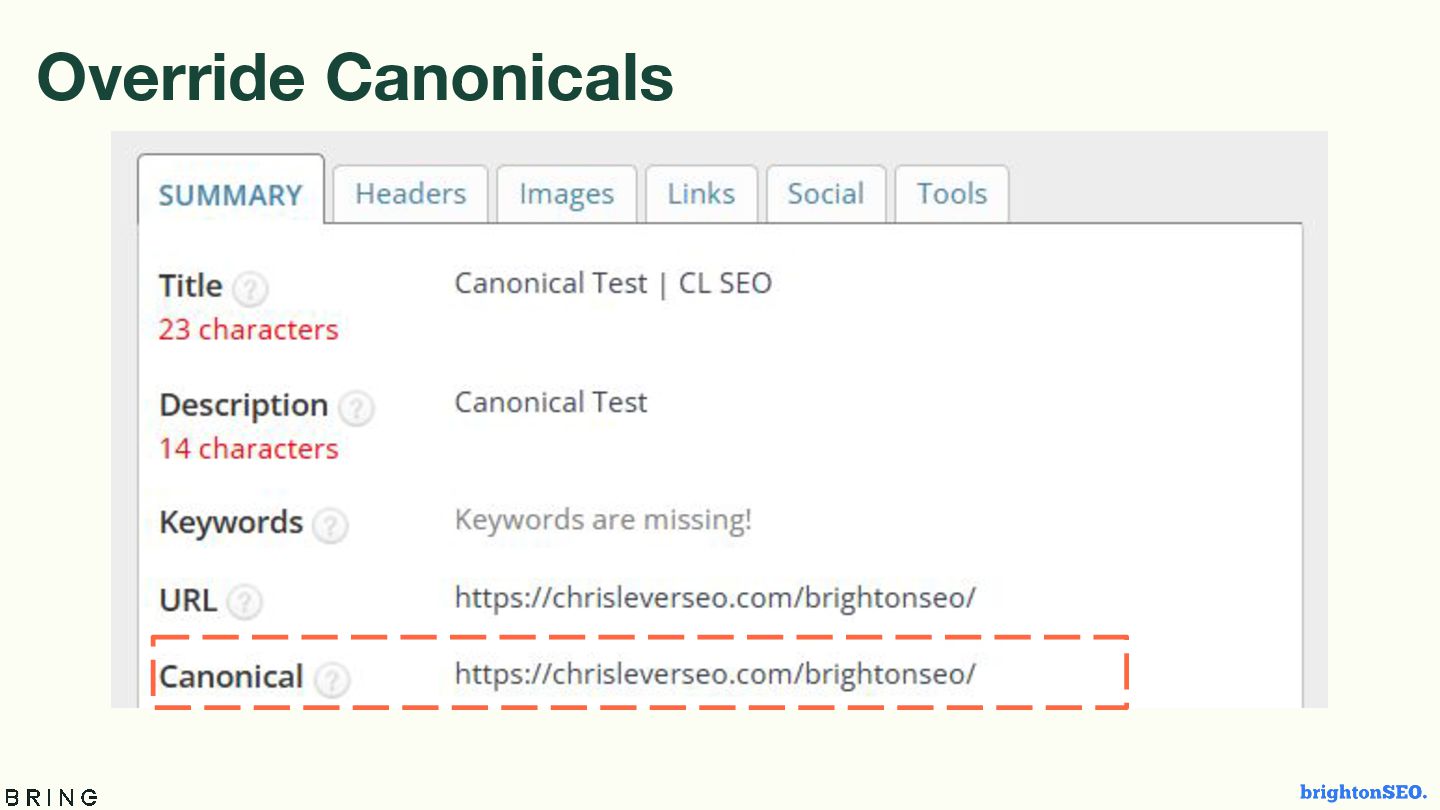Select the Social tab
This screenshot has width=1440, height=810.
coord(825,194)
